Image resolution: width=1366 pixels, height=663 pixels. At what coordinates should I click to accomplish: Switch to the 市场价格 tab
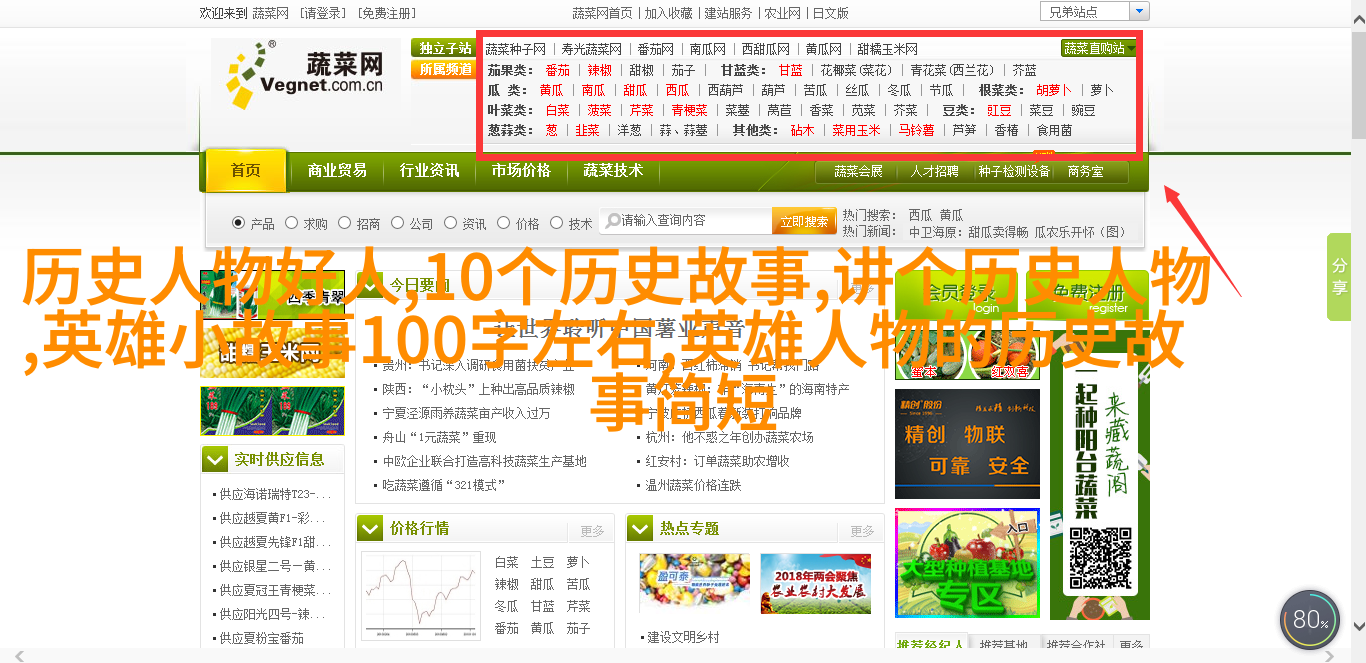click(521, 171)
